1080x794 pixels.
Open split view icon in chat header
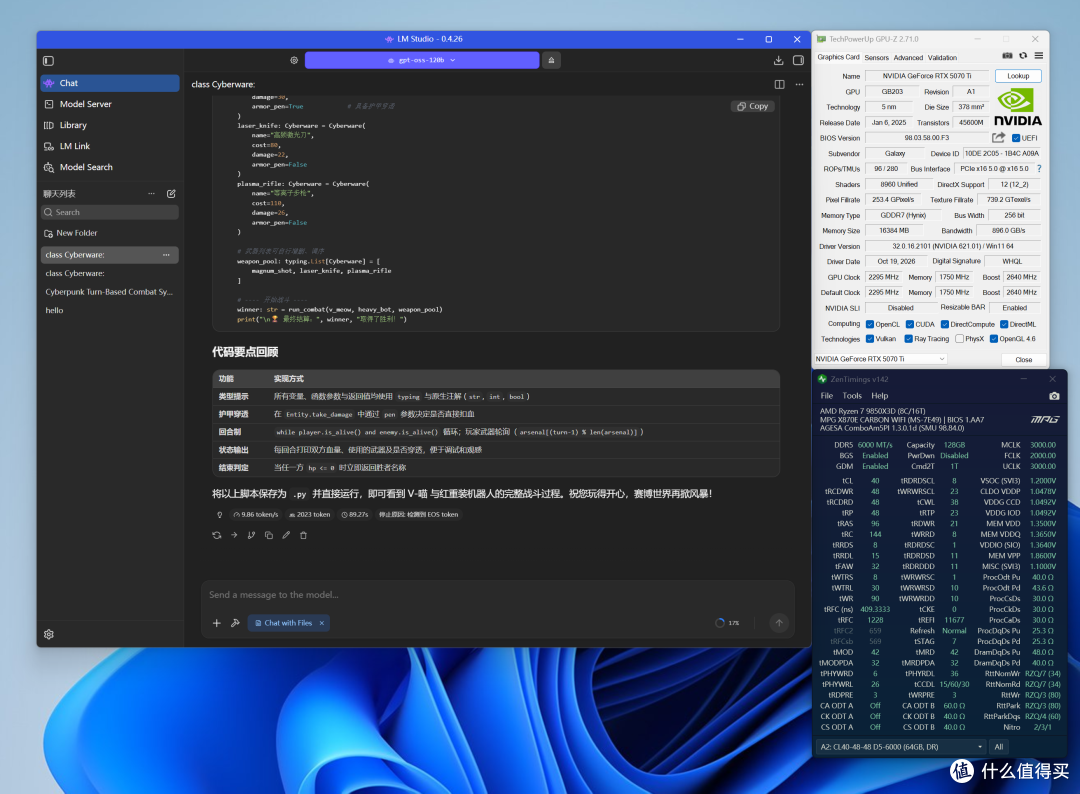point(780,84)
